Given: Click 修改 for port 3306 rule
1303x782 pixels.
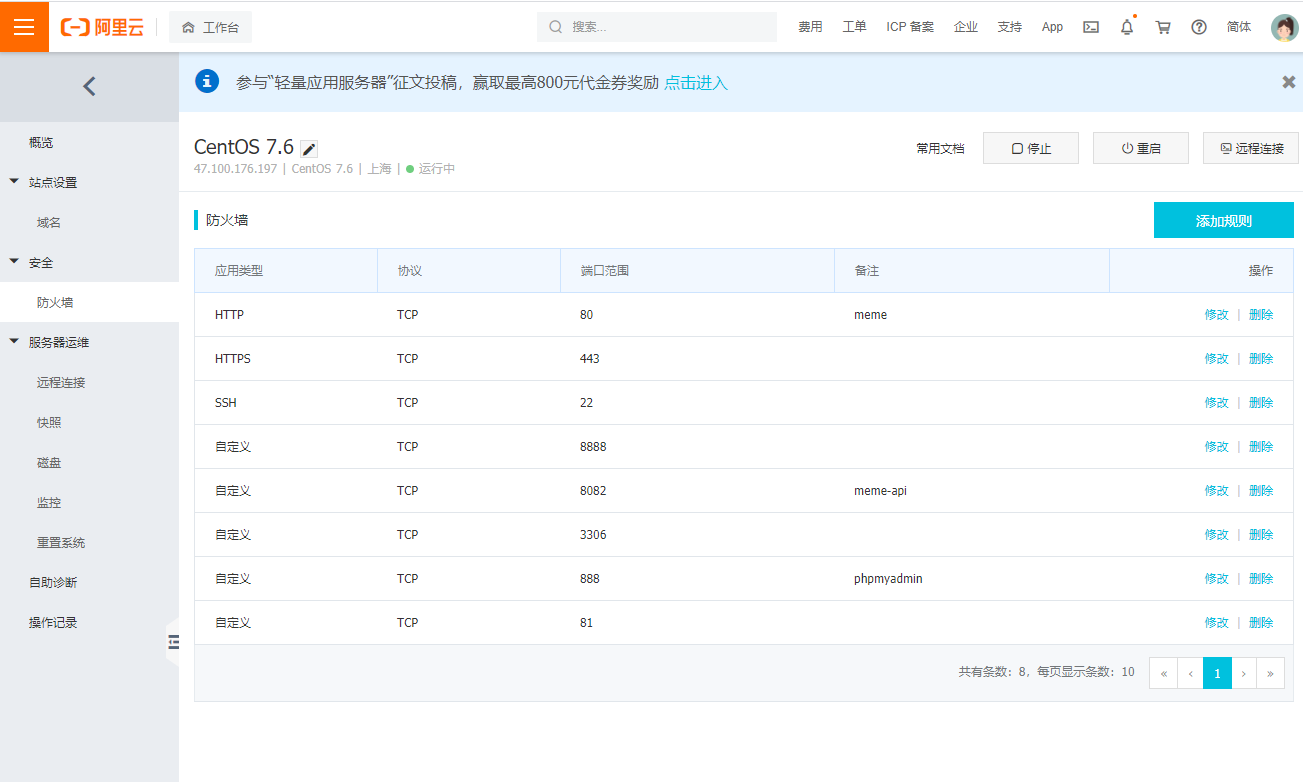Looking at the screenshot, I should click(x=1216, y=534).
